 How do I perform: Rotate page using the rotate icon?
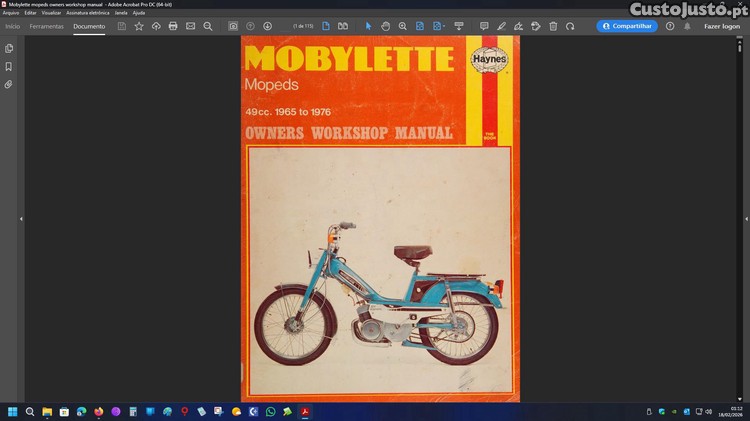coord(570,26)
